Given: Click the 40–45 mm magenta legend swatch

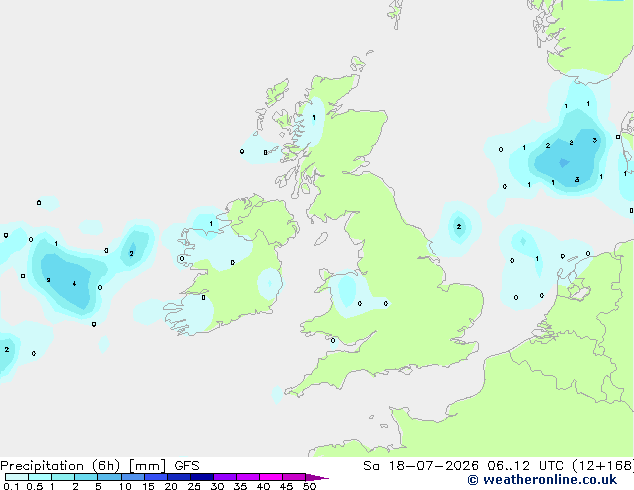Looking at the screenshot, I should 271,477.
